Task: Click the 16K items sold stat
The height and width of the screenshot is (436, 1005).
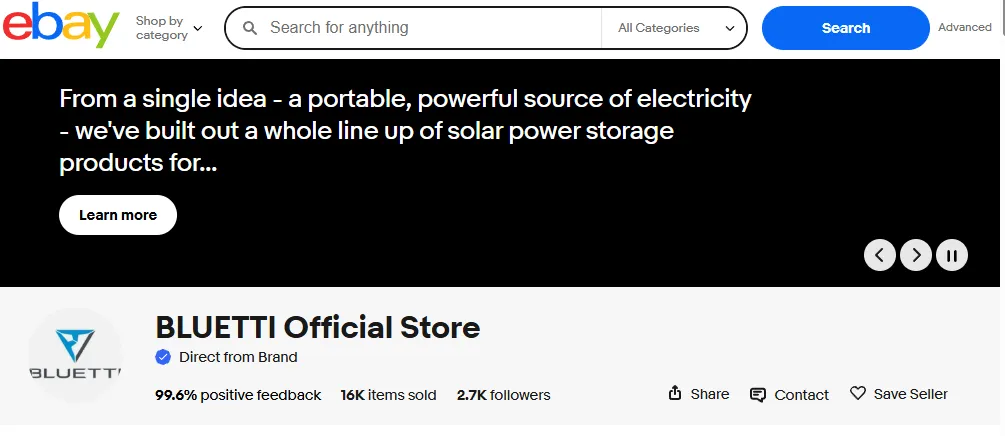Action: tap(388, 395)
